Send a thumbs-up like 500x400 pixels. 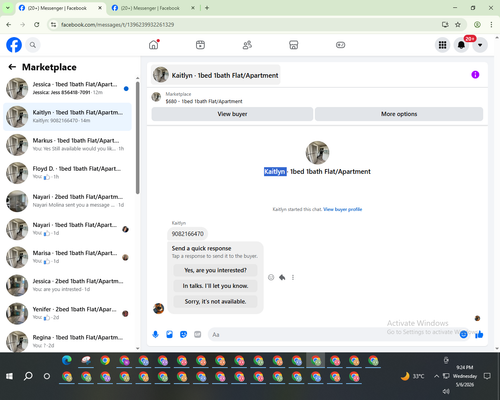(x=479, y=334)
